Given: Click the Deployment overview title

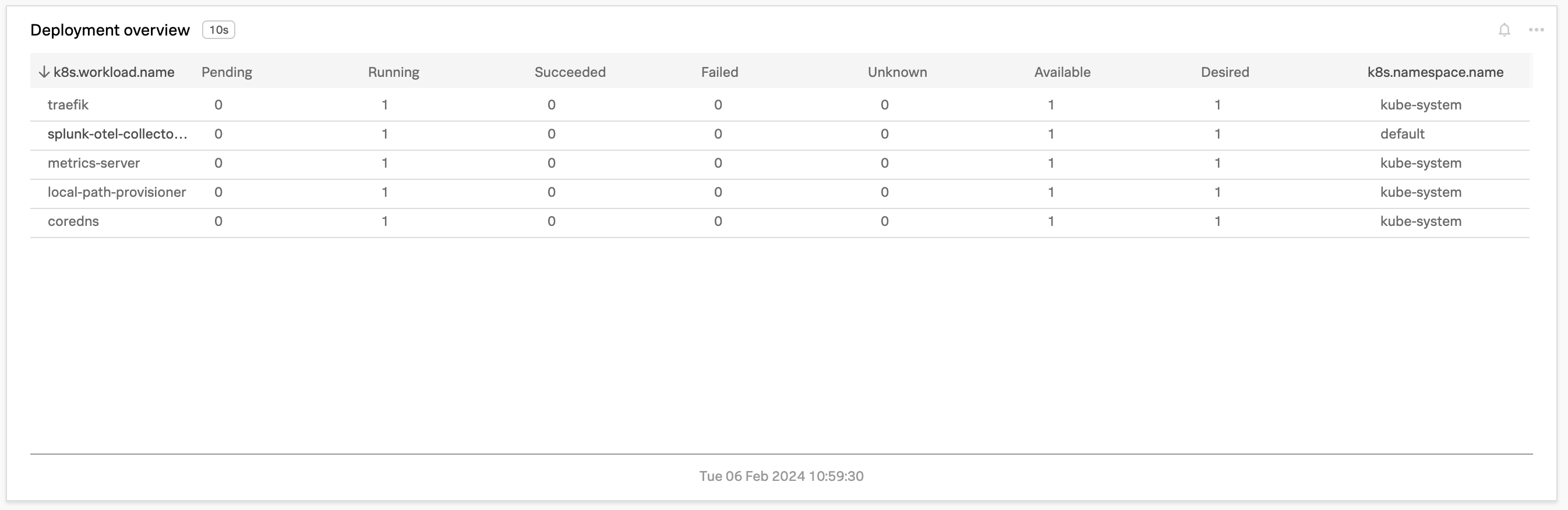Looking at the screenshot, I should coord(110,29).
